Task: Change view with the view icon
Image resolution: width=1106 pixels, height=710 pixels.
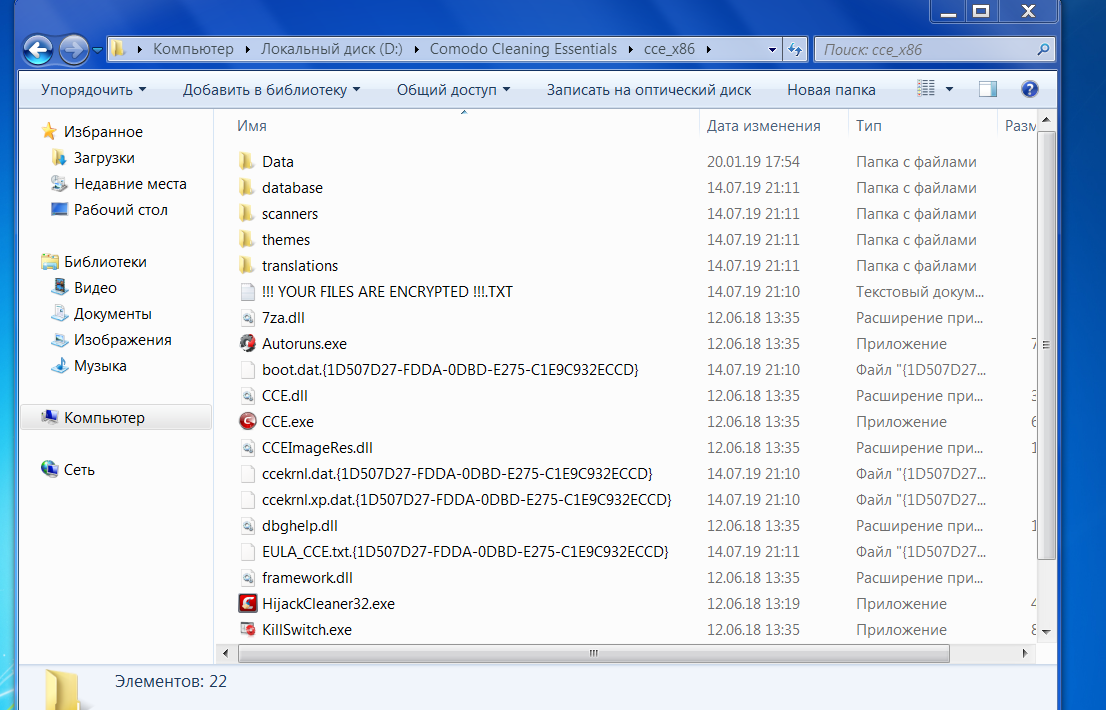Action: (x=925, y=89)
